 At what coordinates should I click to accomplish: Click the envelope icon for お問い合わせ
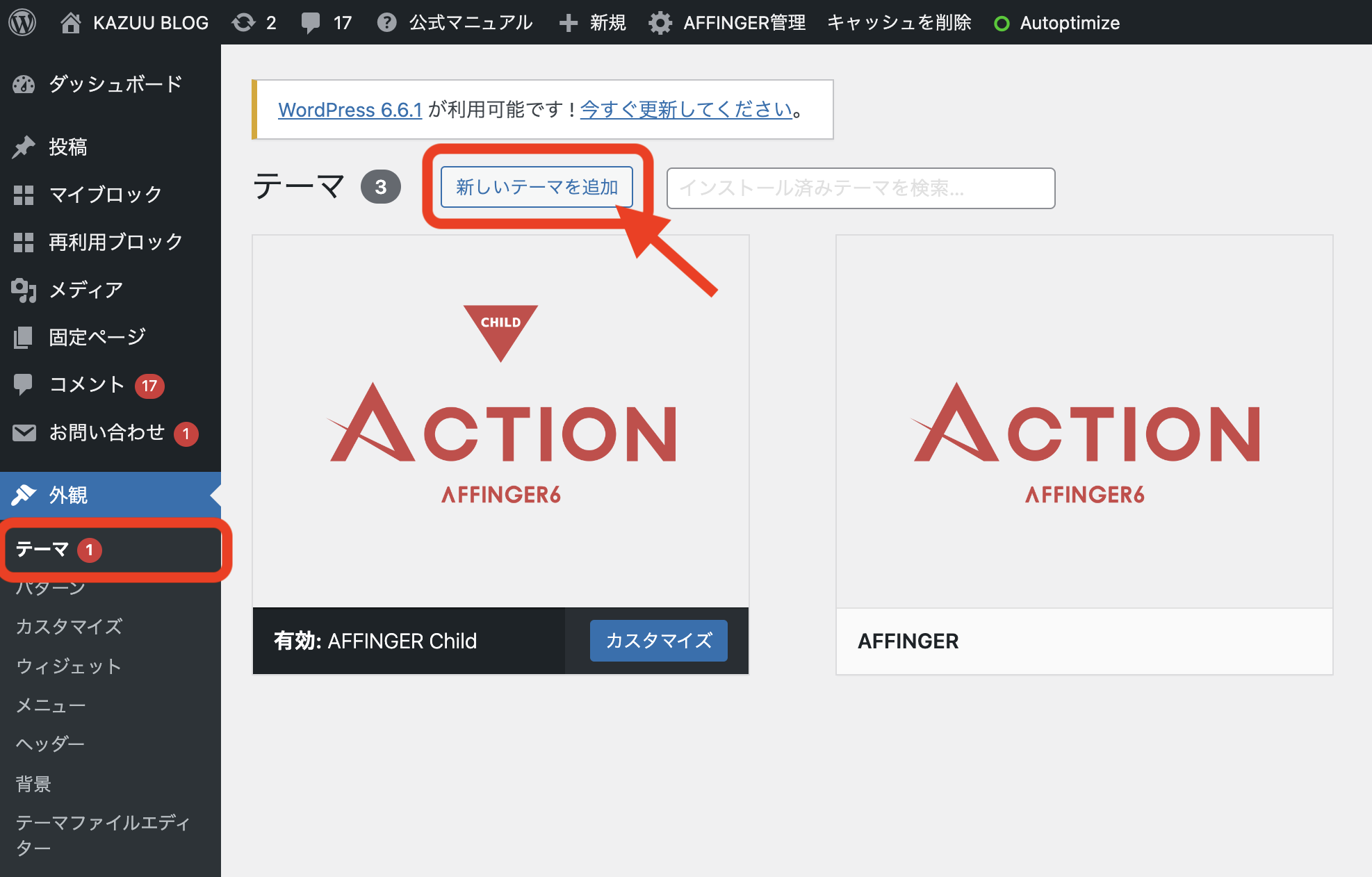(x=24, y=432)
